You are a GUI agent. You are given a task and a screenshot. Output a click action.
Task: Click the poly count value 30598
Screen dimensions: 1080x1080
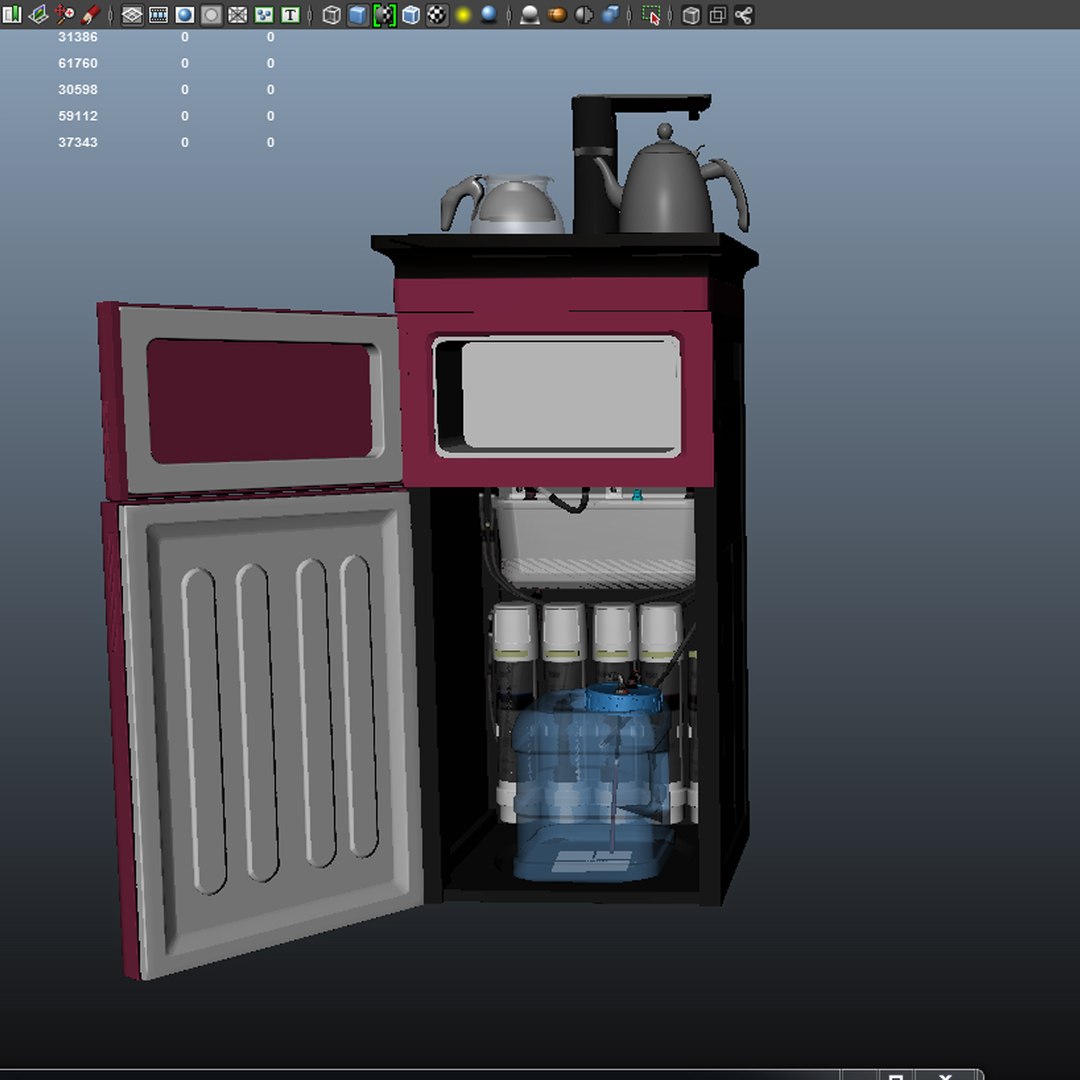[x=78, y=90]
